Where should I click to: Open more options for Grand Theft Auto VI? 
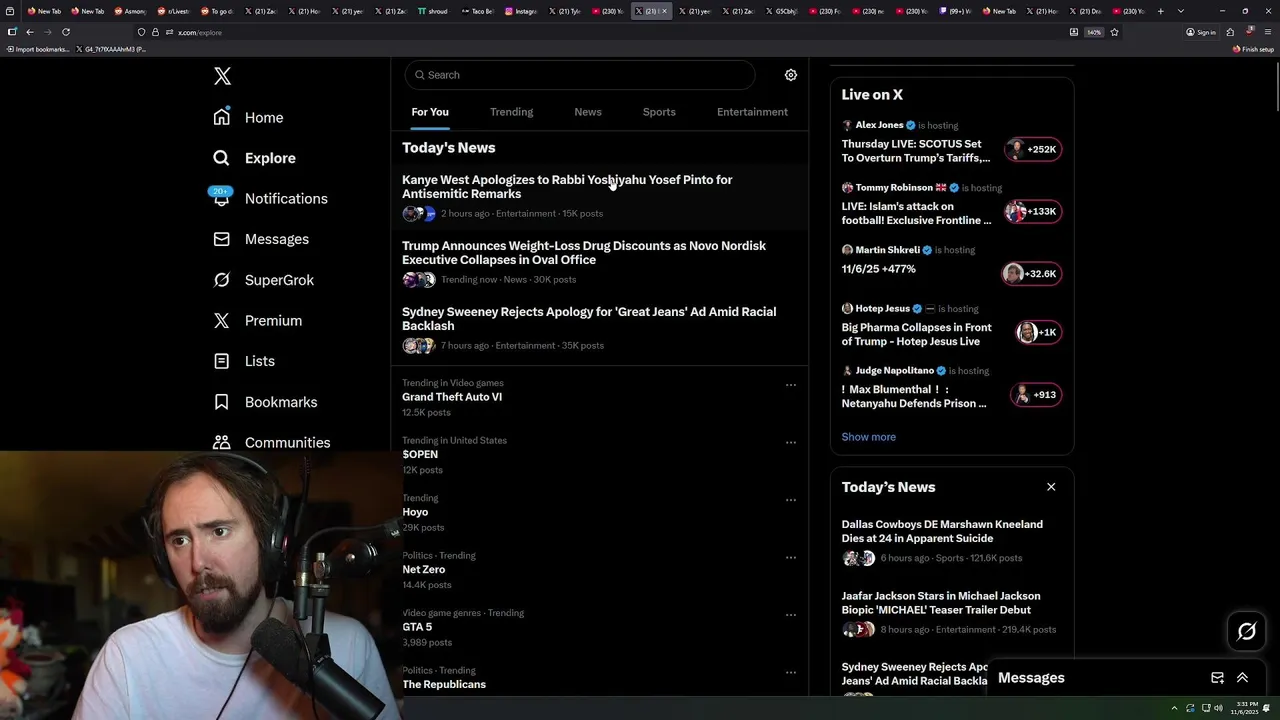coord(790,385)
